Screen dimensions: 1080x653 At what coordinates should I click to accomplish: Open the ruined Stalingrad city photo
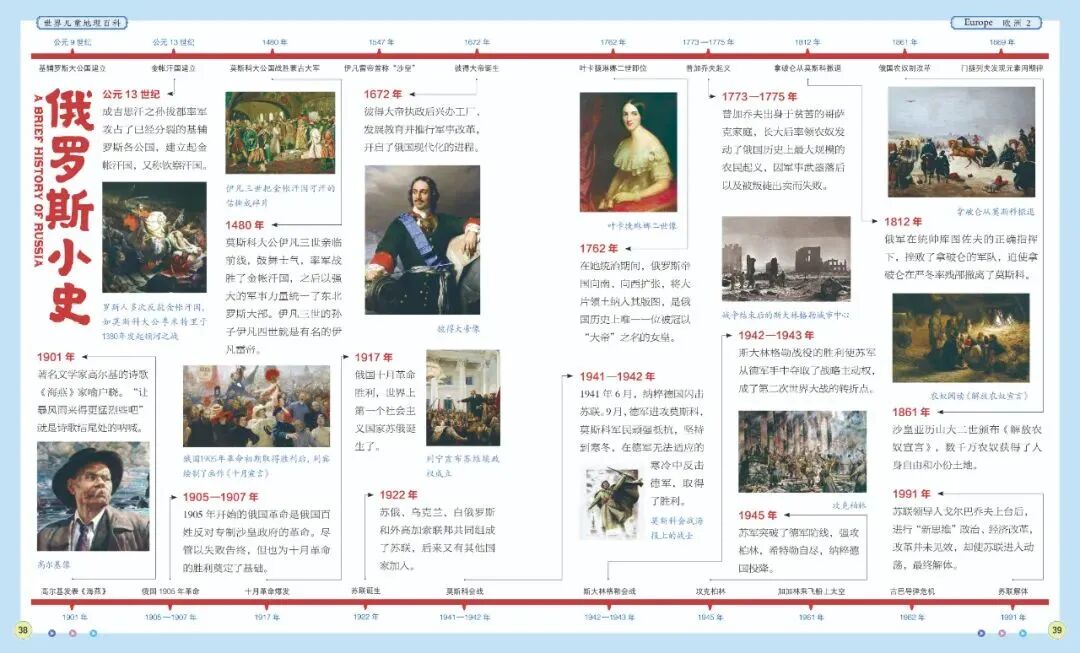786,259
